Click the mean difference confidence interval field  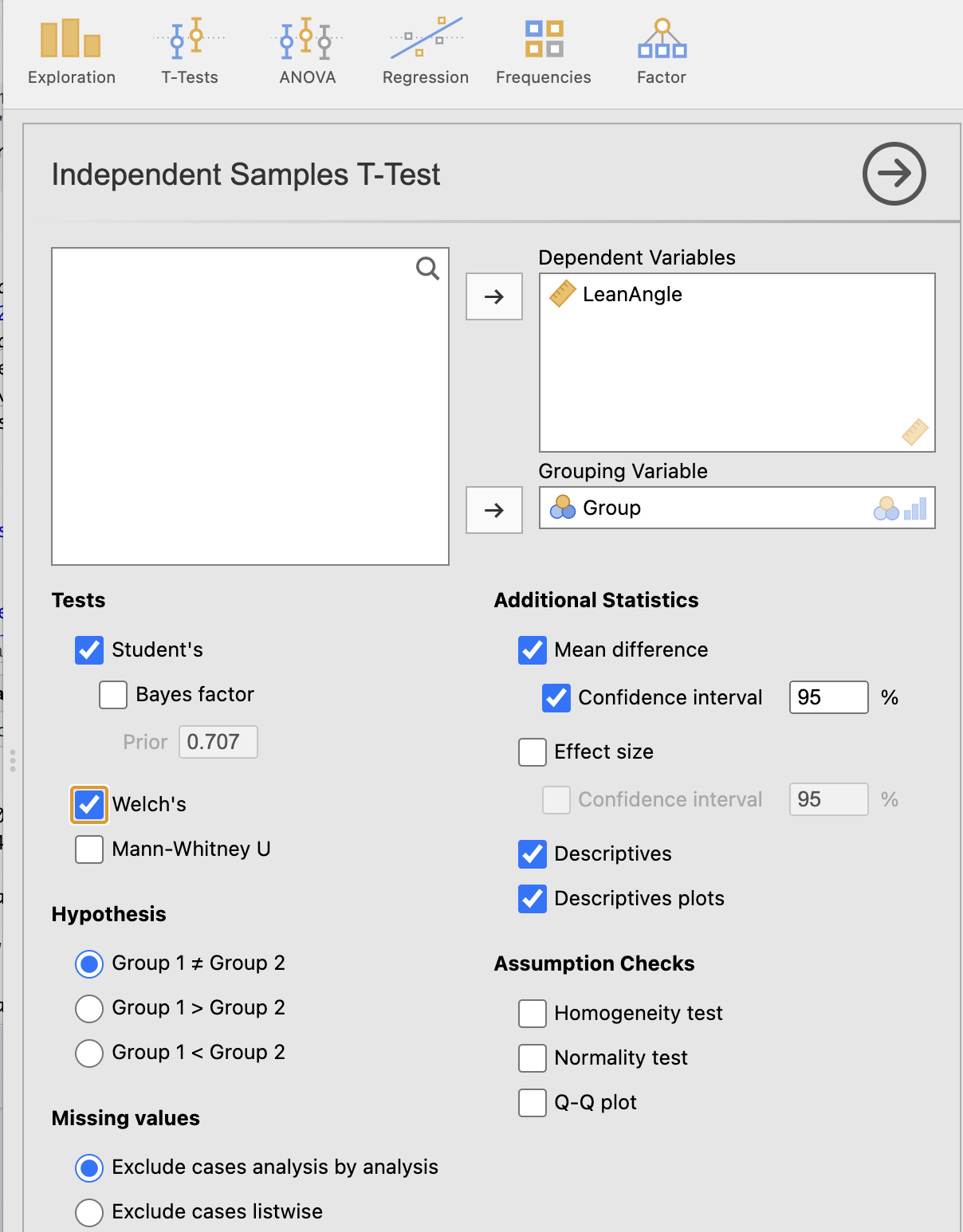pyautogui.click(x=827, y=698)
